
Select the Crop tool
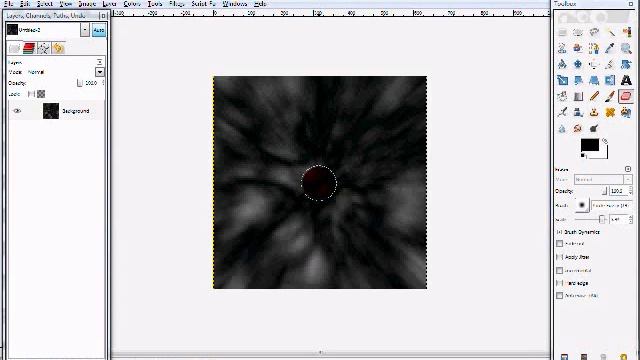coord(610,64)
